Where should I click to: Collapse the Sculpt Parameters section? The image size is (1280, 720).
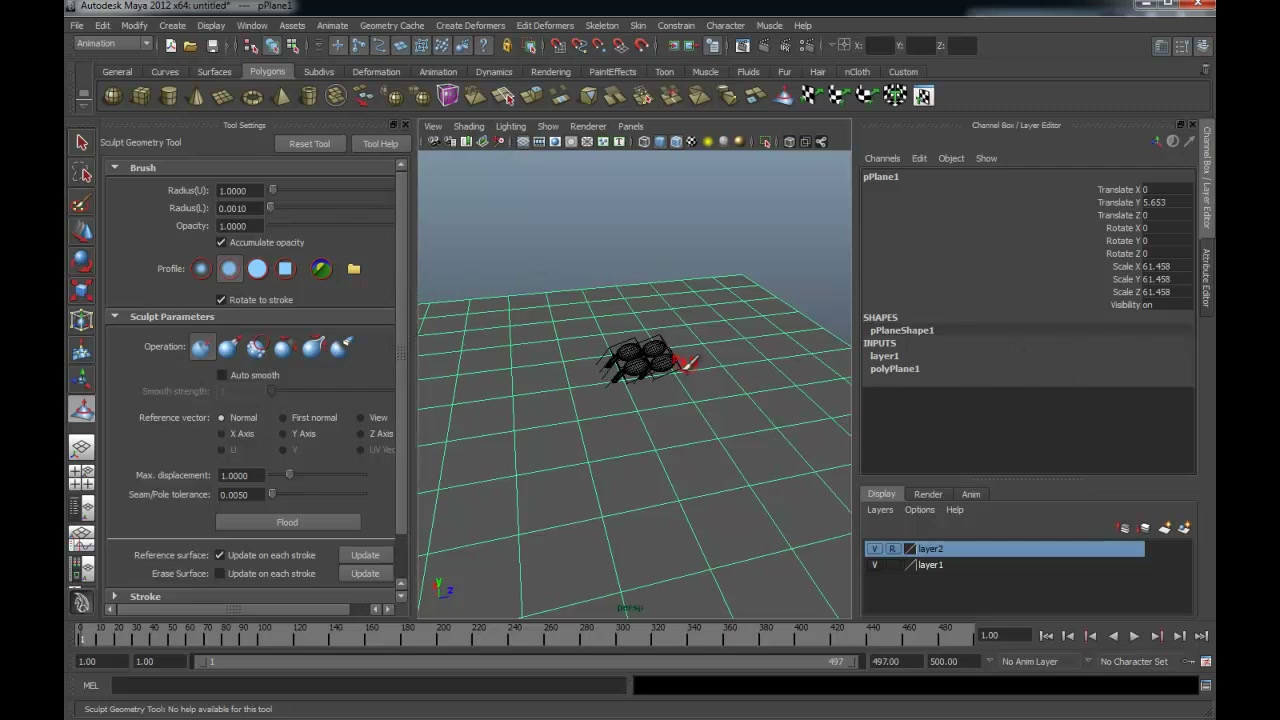point(115,317)
